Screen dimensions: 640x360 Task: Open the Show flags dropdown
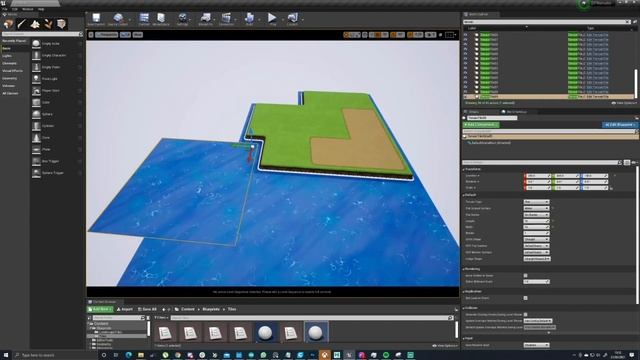[138, 35]
